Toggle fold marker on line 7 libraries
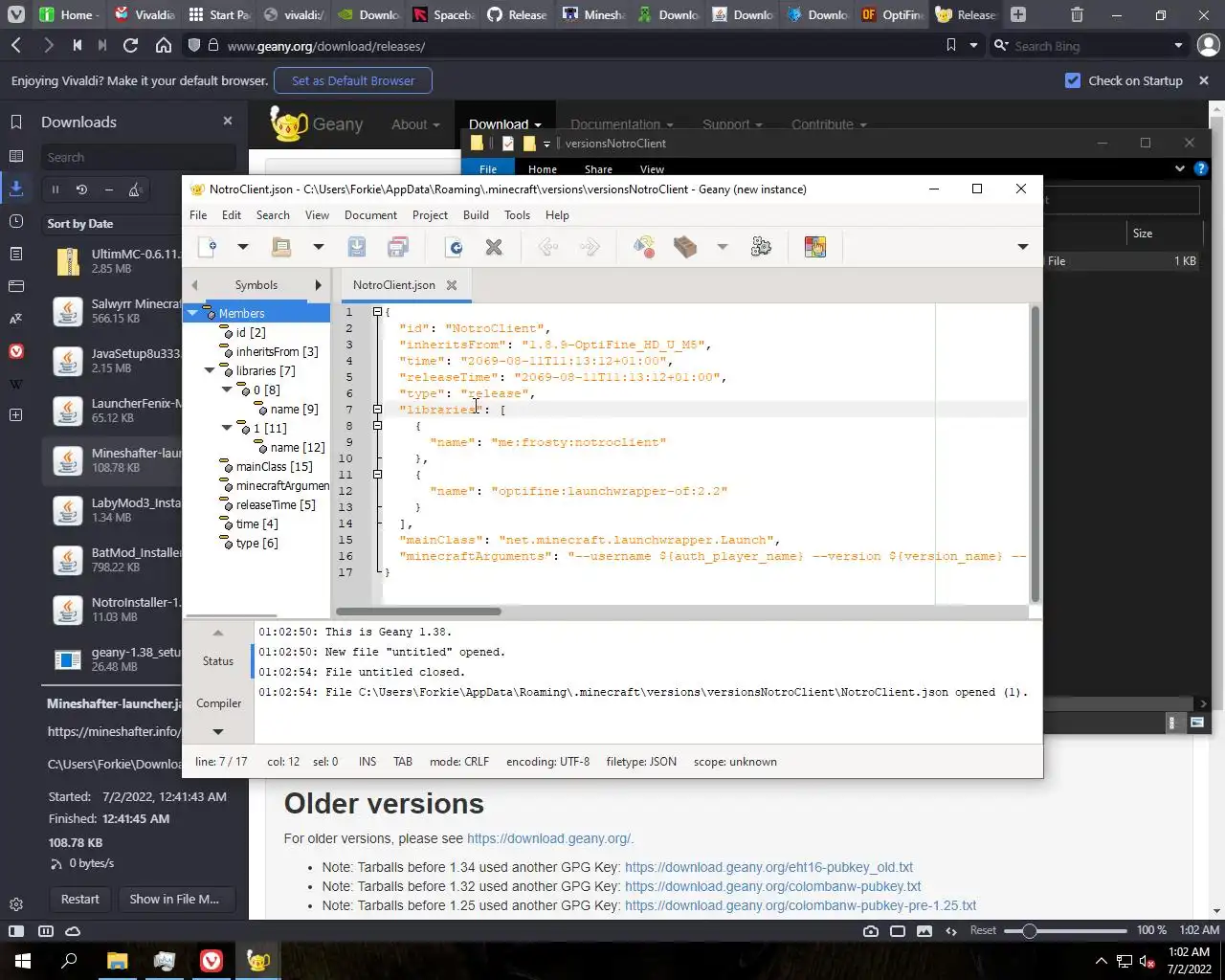Image resolution: width=1225 pixels, height=980 pixels. click(x=377, y=410)
